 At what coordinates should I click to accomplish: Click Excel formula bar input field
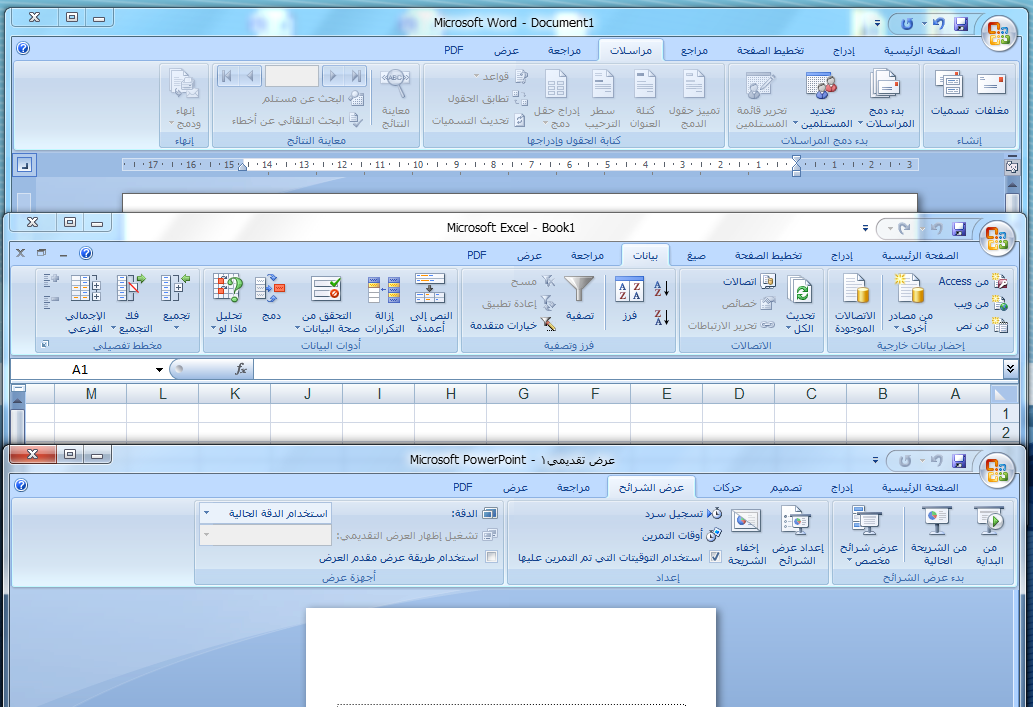pos(626,369)
